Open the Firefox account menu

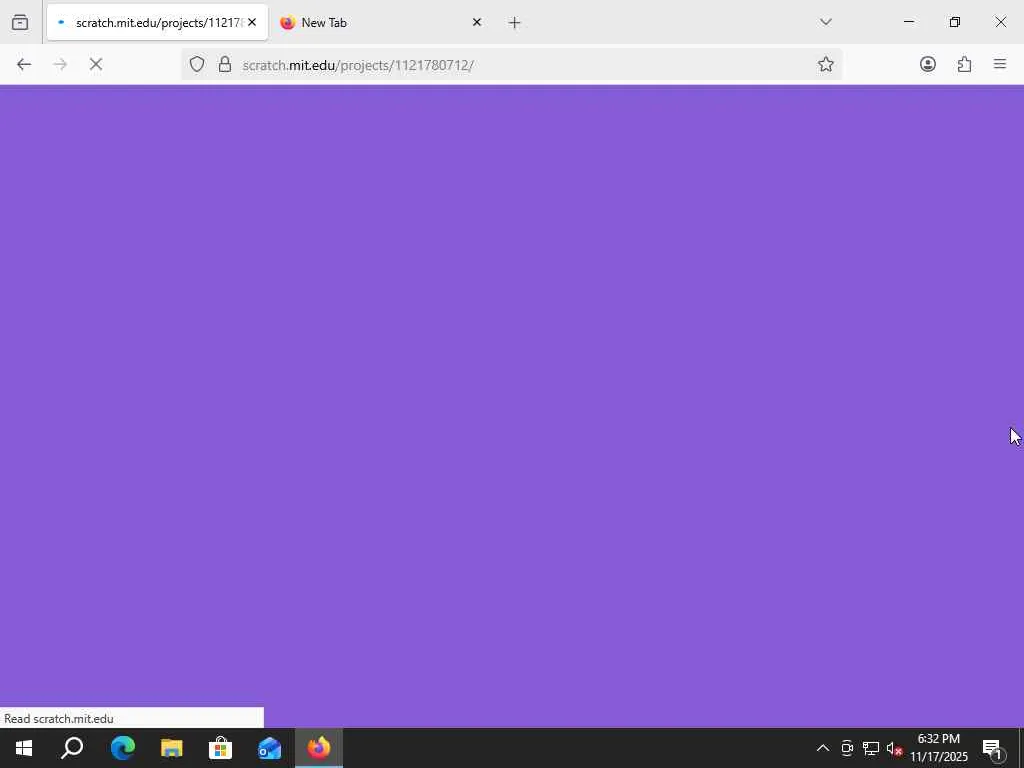927,64
